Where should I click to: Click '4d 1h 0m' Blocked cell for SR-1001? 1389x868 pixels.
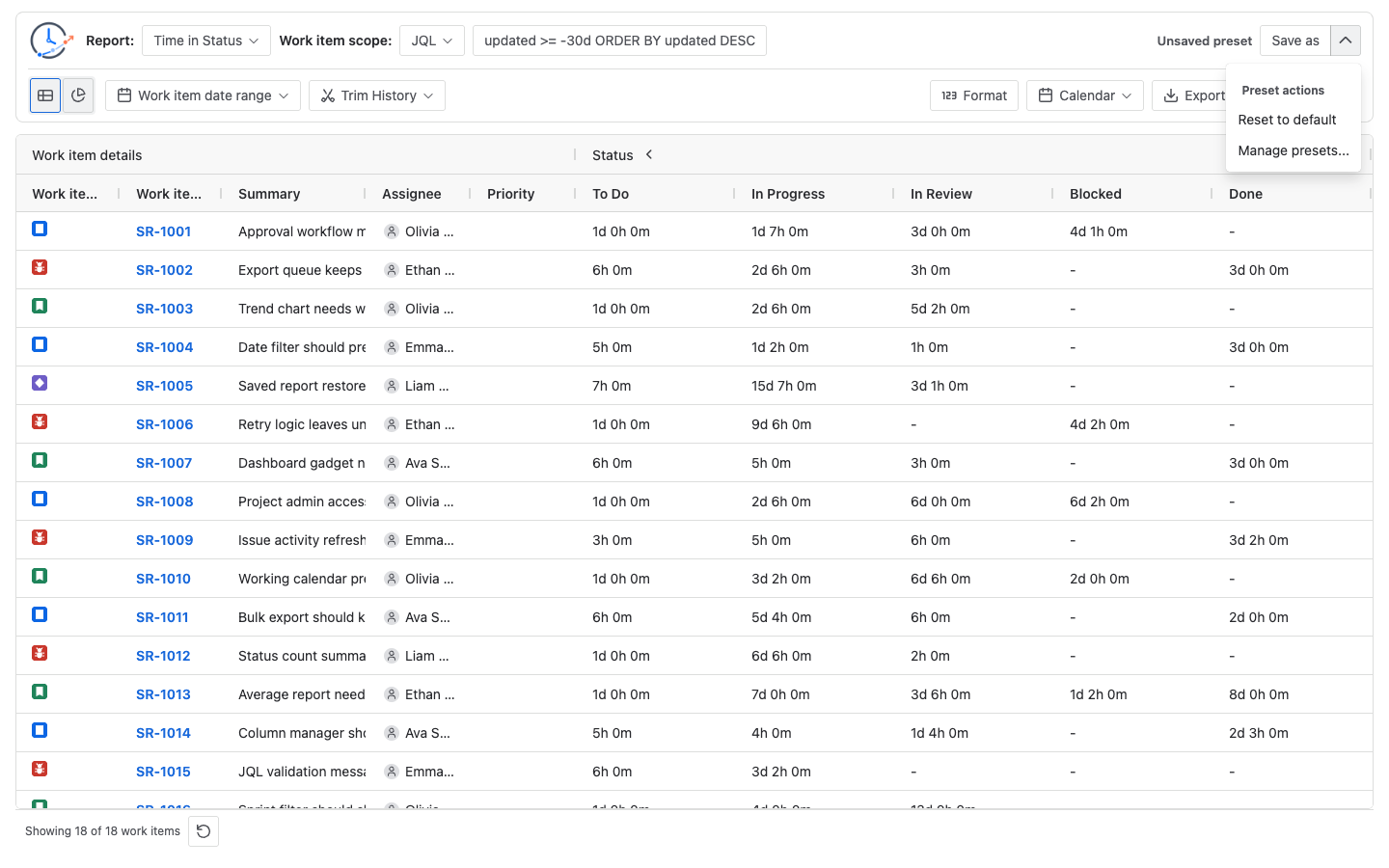(1099, 231)
